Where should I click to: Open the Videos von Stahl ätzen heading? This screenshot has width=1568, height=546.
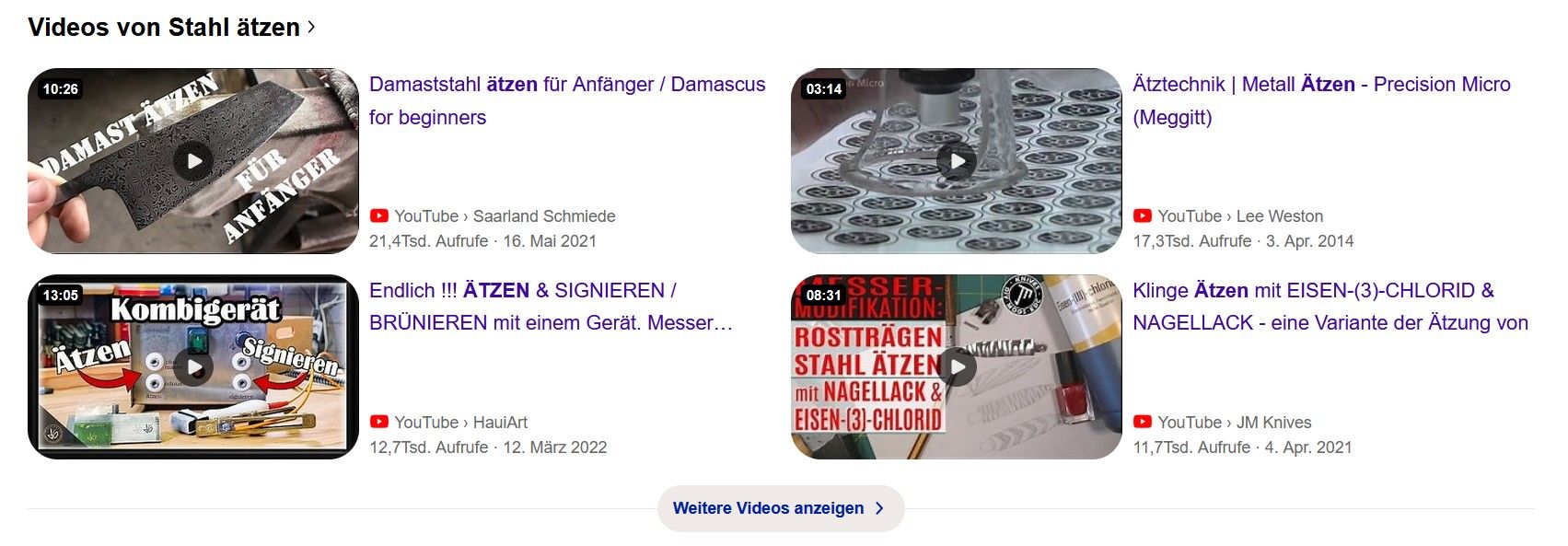coord(164,28)
